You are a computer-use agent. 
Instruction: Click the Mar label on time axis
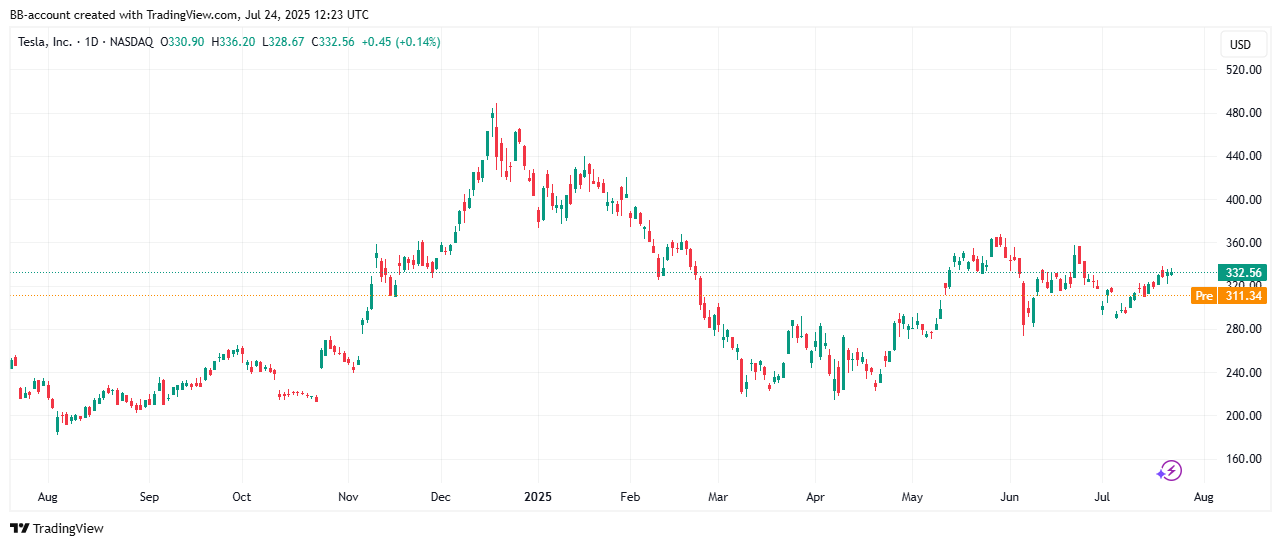tap(717, 496)
